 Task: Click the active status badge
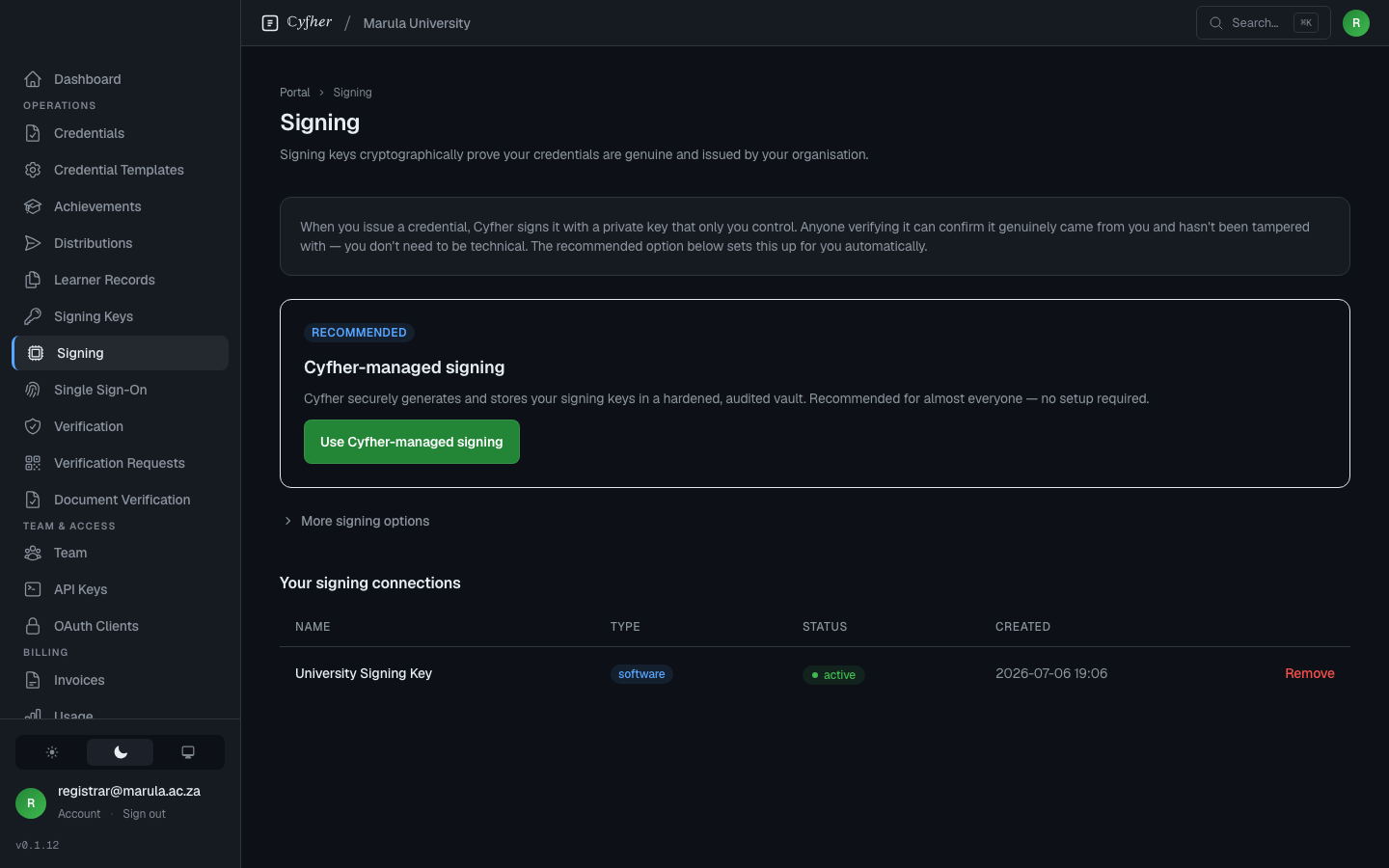pos(833,675)
